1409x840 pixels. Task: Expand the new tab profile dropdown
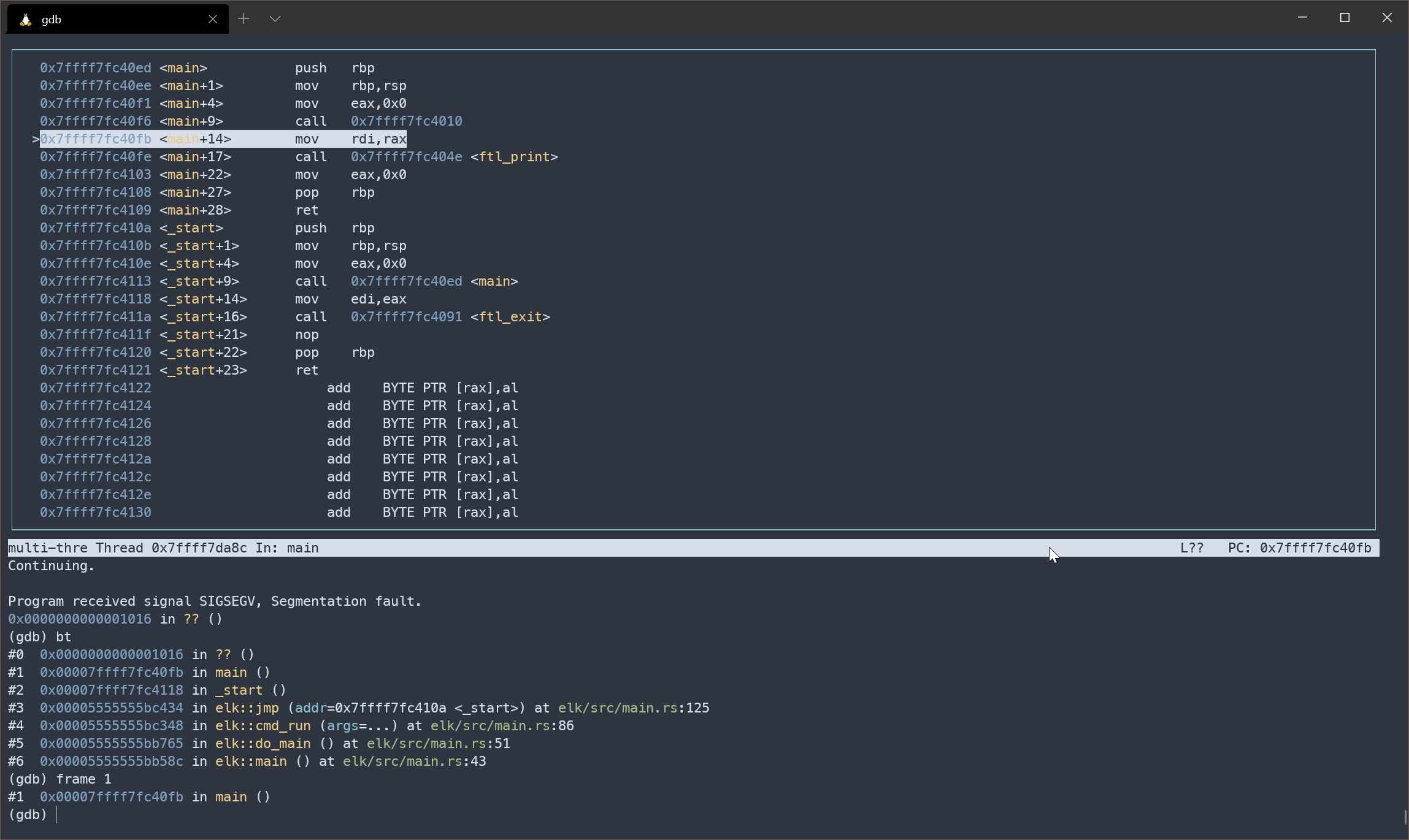pyautogui.click(x=275, y=19)
